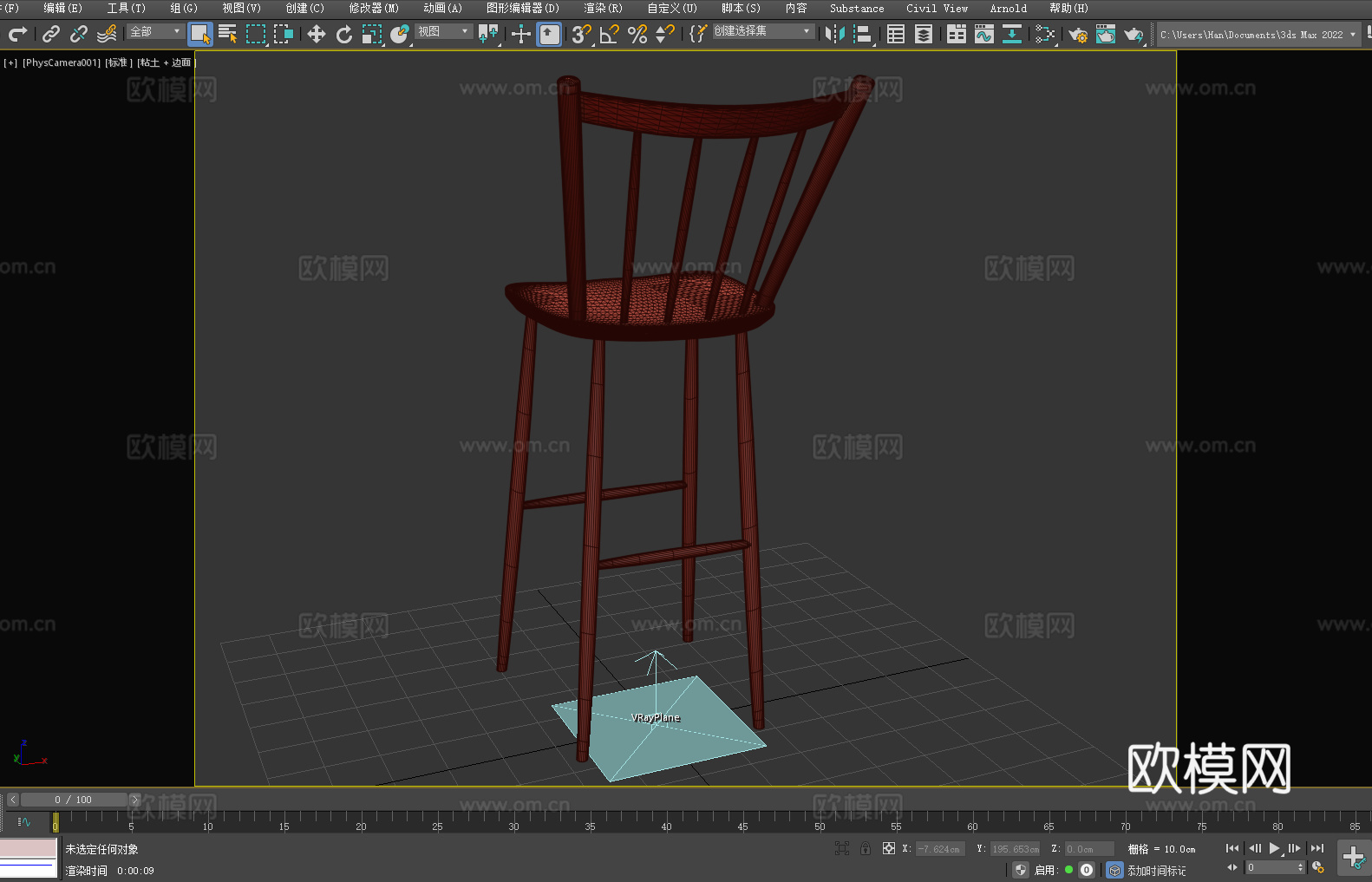Click Edit Named Selection Sets icon
The image size is (1372, 882).
point(698,34)
